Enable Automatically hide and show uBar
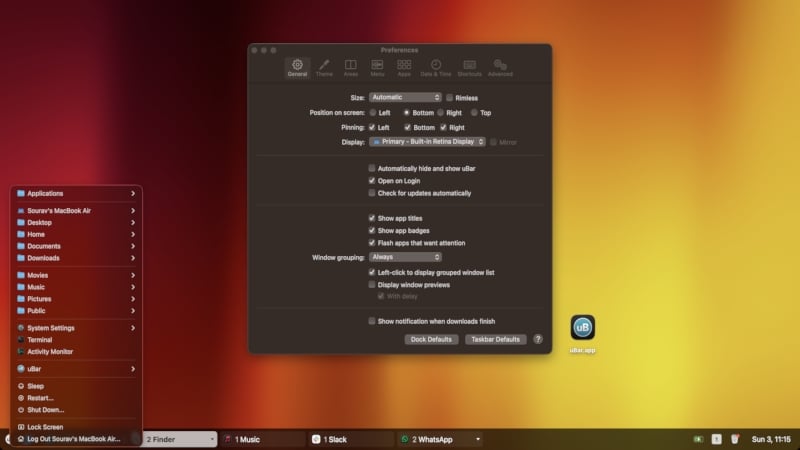800x450 pixels. tap(372, 168)
